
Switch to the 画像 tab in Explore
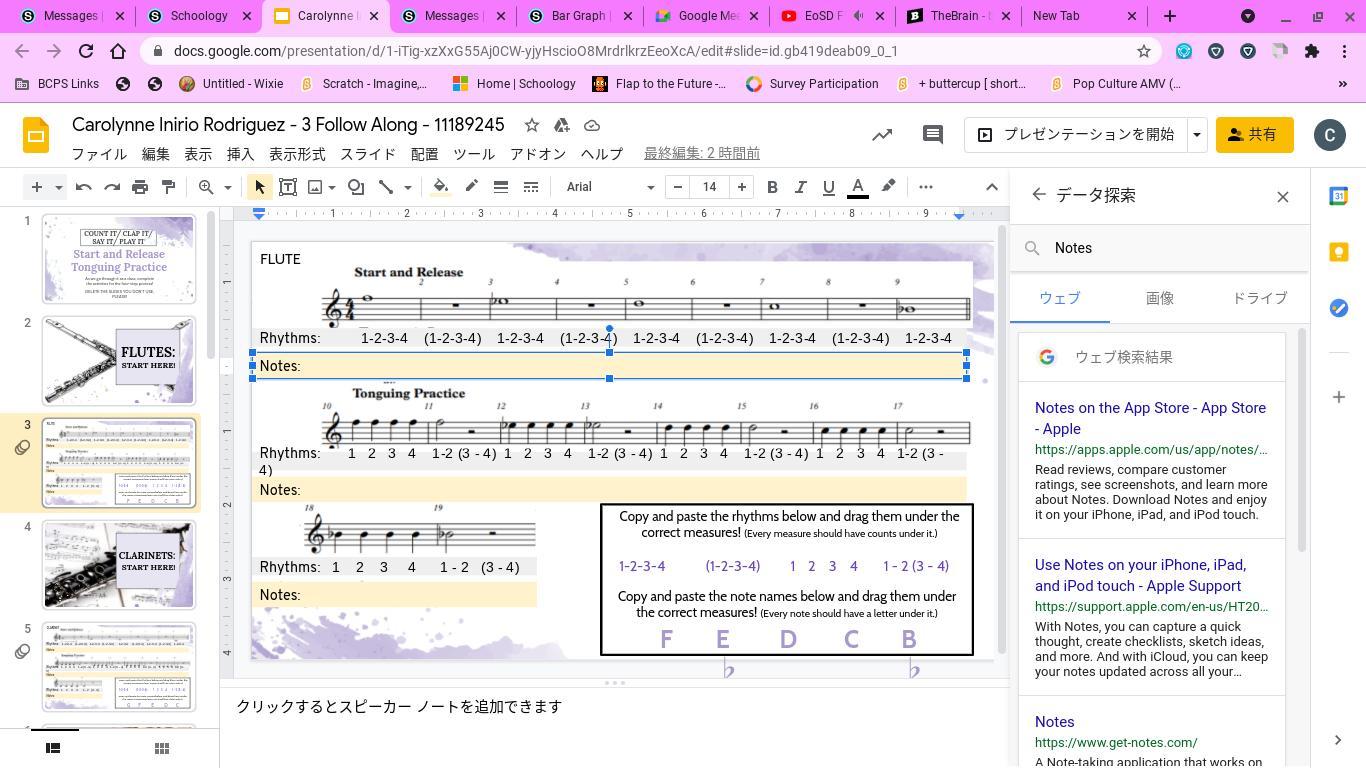pyautogui.click(x=1159, y=298)
